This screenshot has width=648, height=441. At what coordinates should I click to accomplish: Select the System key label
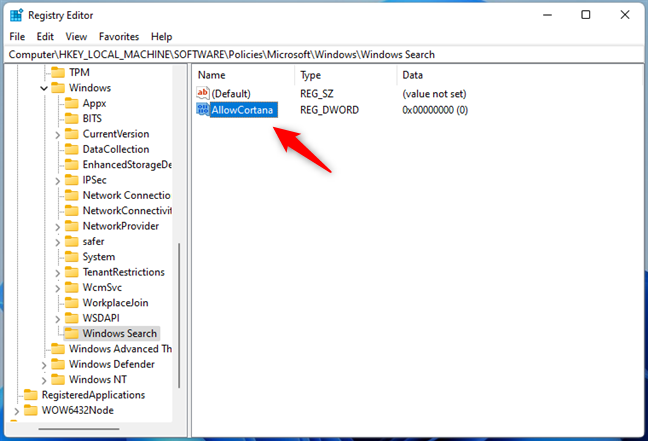(x=99, y=256)
